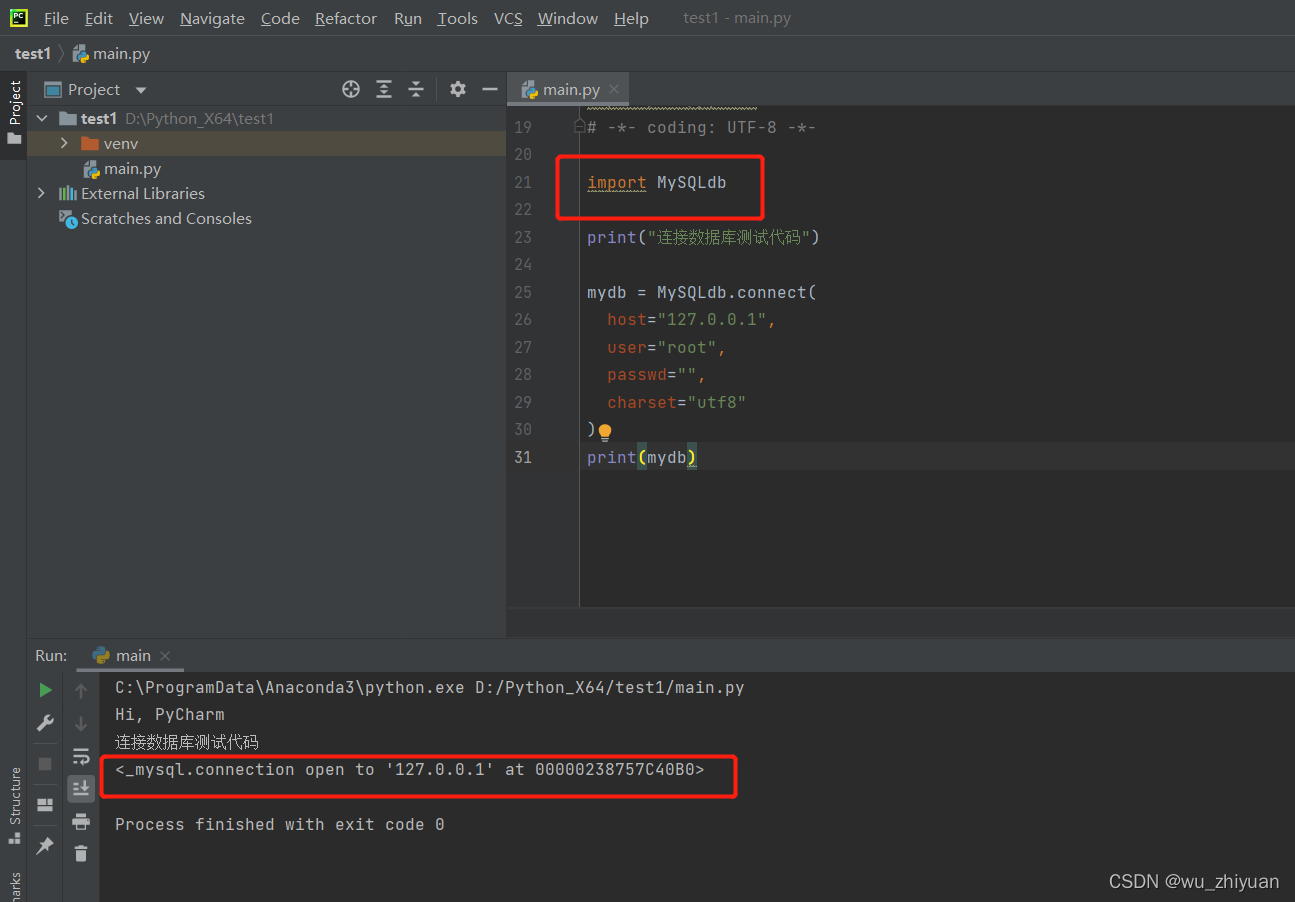The width and height of the screenshot is (1295, 902).
Task: Toggle Soft-Wrap in the Run console
Action: click(81, 756)
